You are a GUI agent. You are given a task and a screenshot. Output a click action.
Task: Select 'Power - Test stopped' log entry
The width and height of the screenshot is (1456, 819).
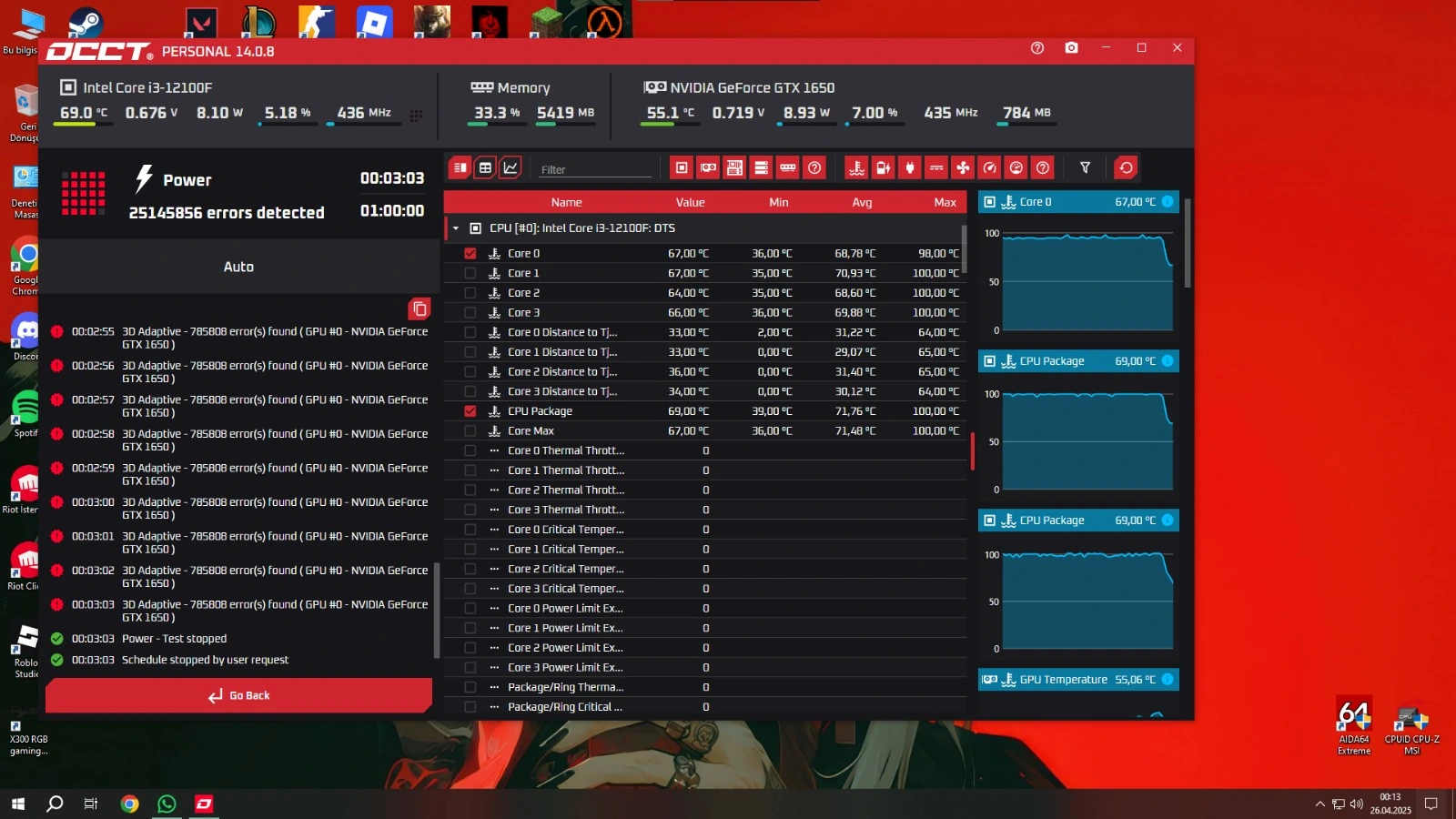click(174, 639)
